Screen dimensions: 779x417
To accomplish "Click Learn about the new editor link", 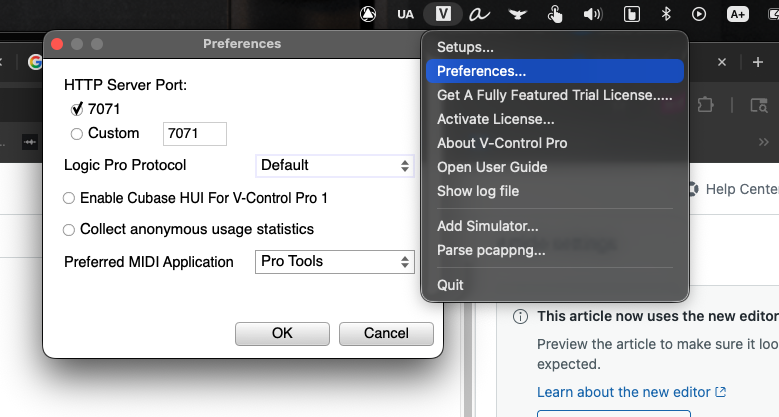I will click(x=624, y=392).
